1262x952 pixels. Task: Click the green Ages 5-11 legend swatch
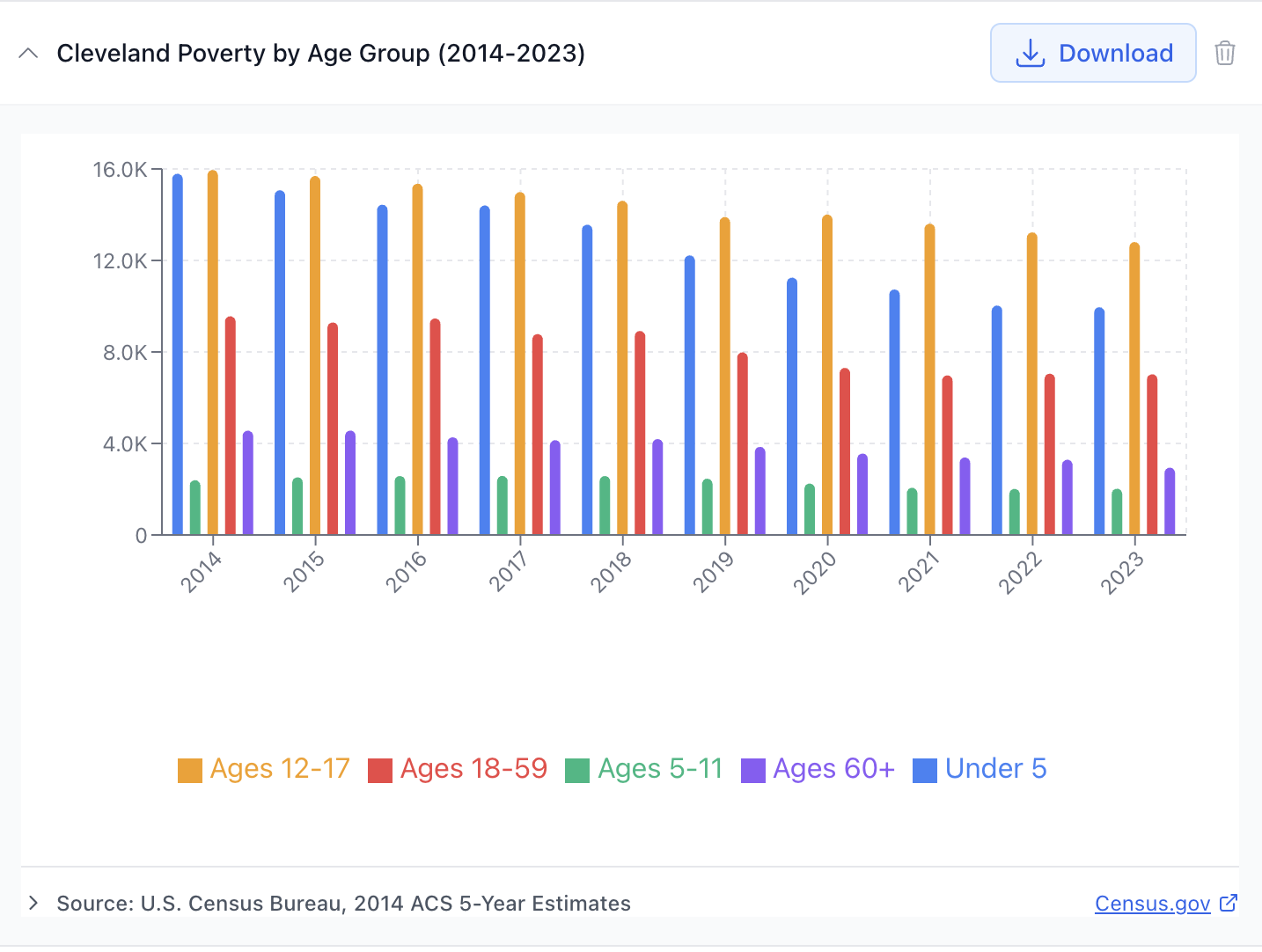tap(578, 767)
